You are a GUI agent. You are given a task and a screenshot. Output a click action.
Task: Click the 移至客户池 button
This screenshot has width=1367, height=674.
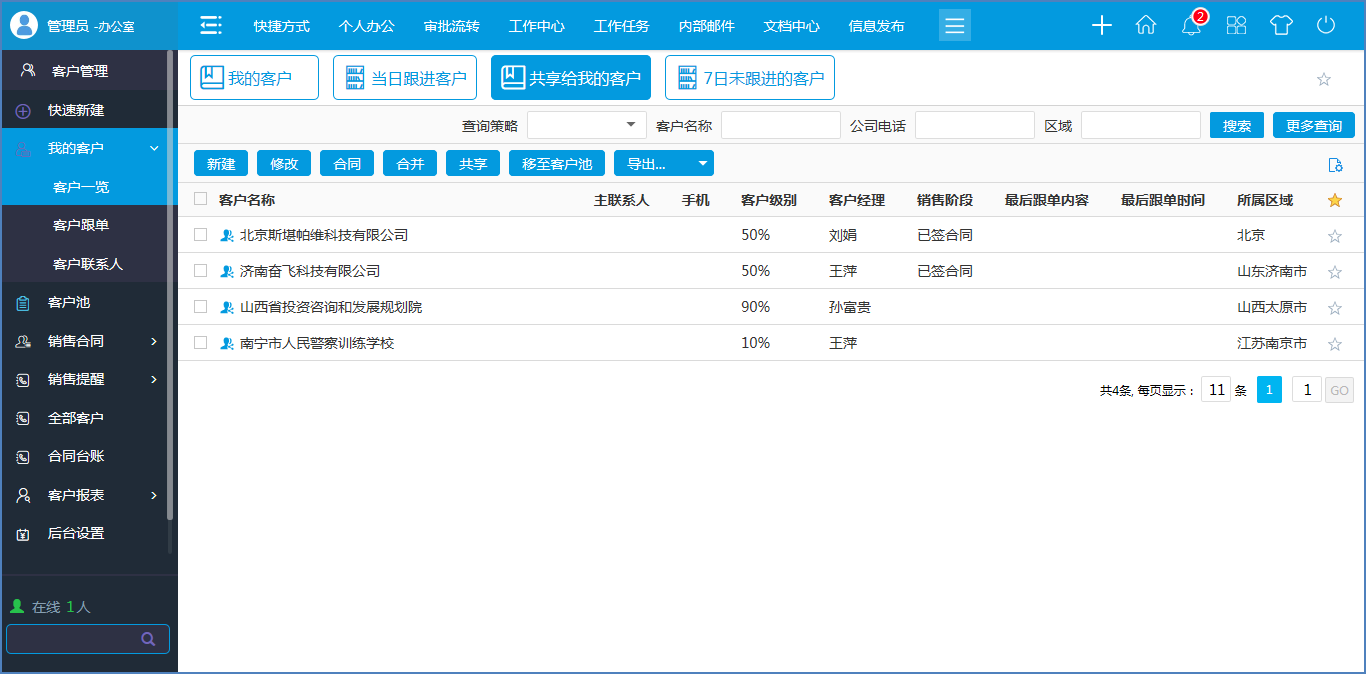(557, 164)
